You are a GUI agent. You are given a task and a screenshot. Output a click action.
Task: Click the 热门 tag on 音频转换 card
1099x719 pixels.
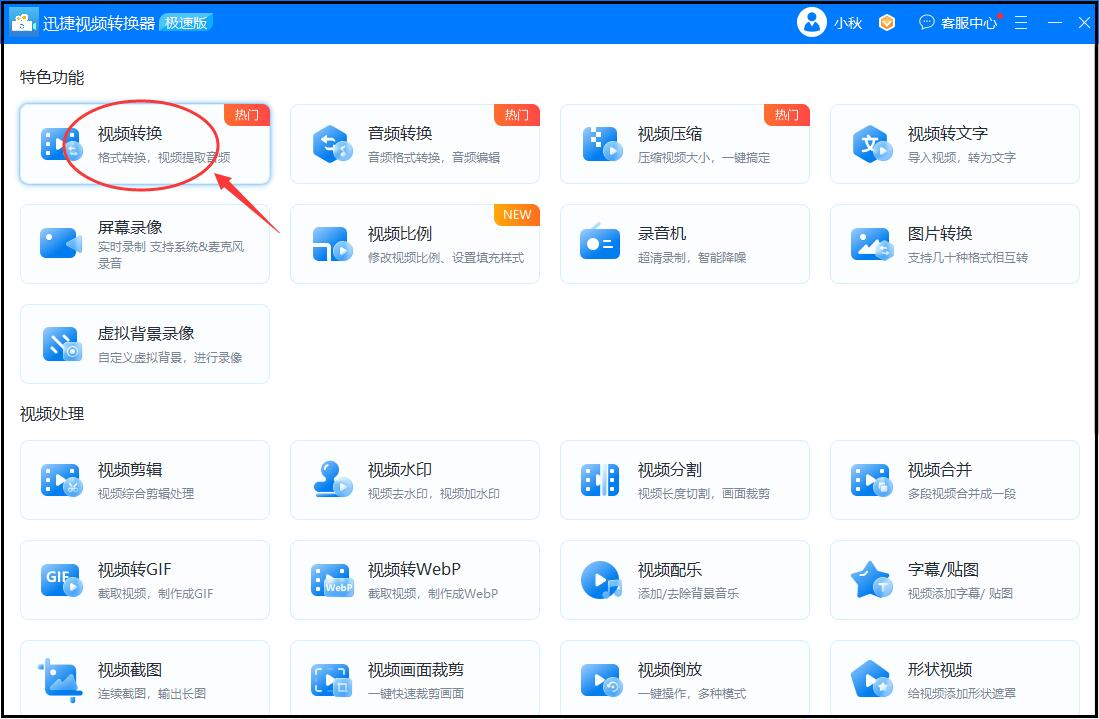click(x=517, y=115)
